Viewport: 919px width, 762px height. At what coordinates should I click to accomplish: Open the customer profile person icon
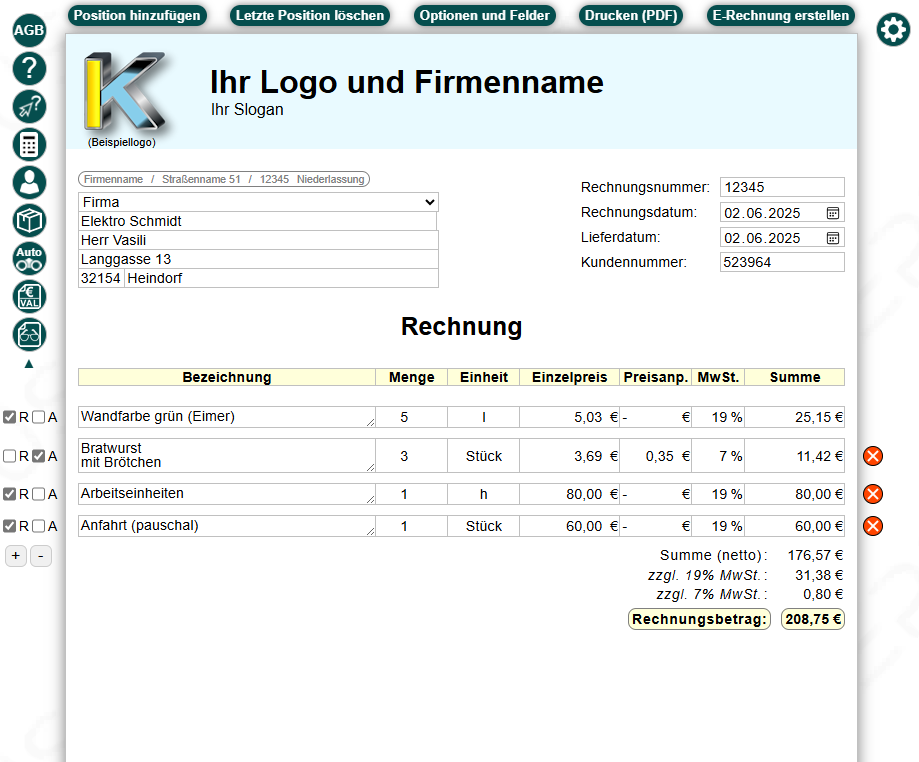coord(29,182)
